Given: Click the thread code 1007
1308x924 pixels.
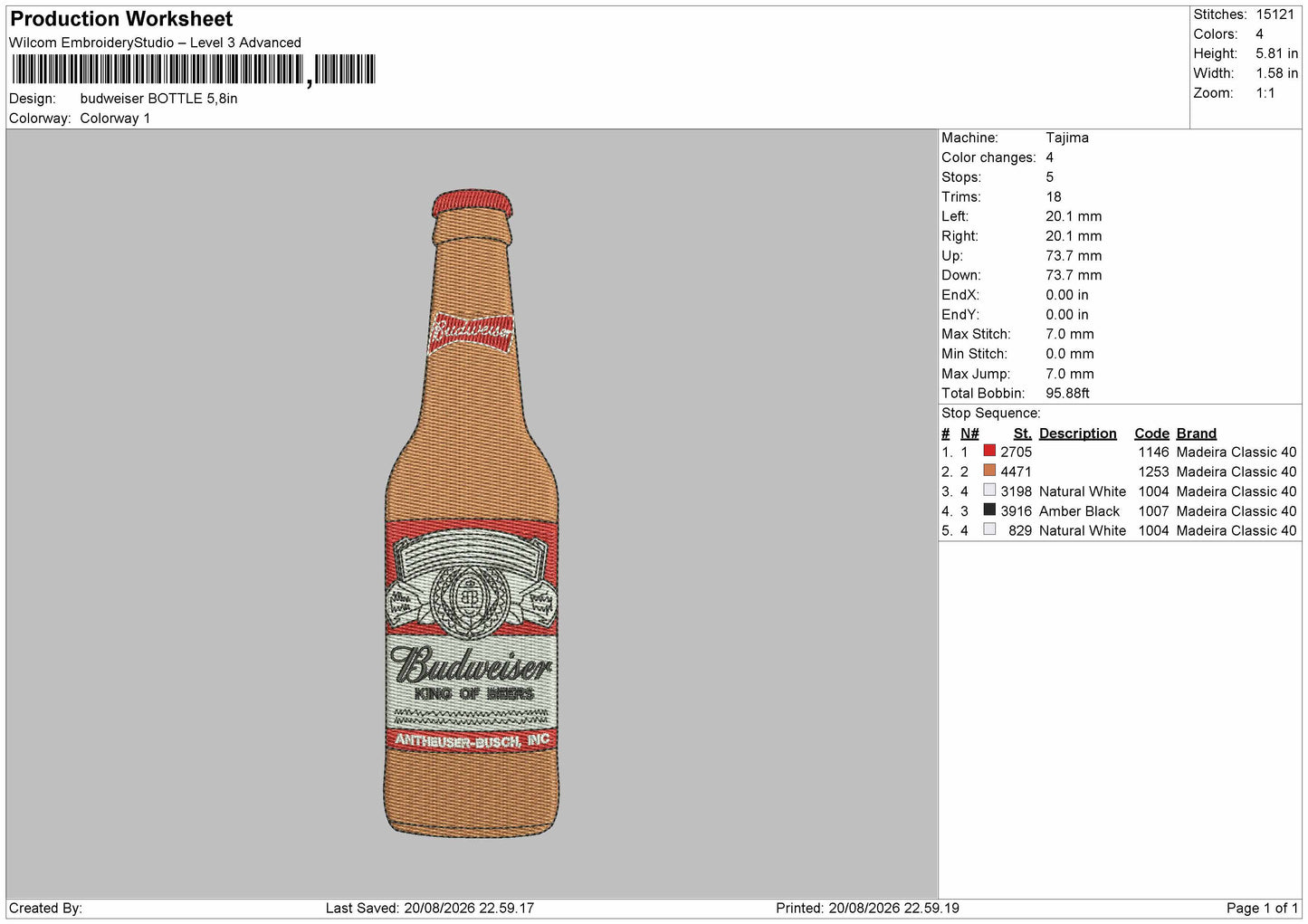Looking at the screenshot, I should click(x=1153, y=510).
